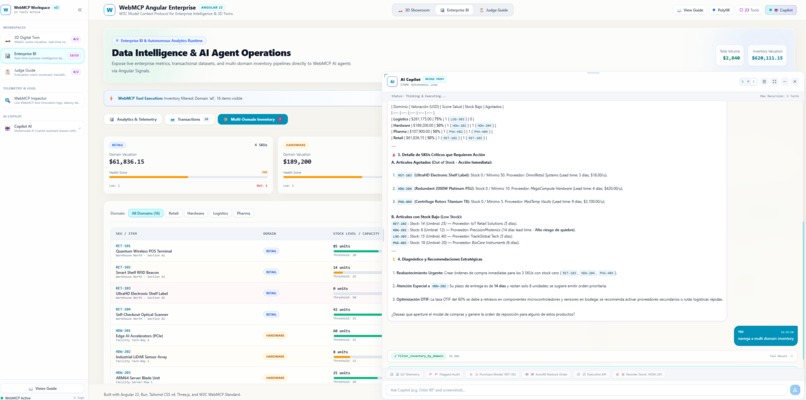Filter by All Domains chip
Screen dimensions: 806x400
[145, 213]
